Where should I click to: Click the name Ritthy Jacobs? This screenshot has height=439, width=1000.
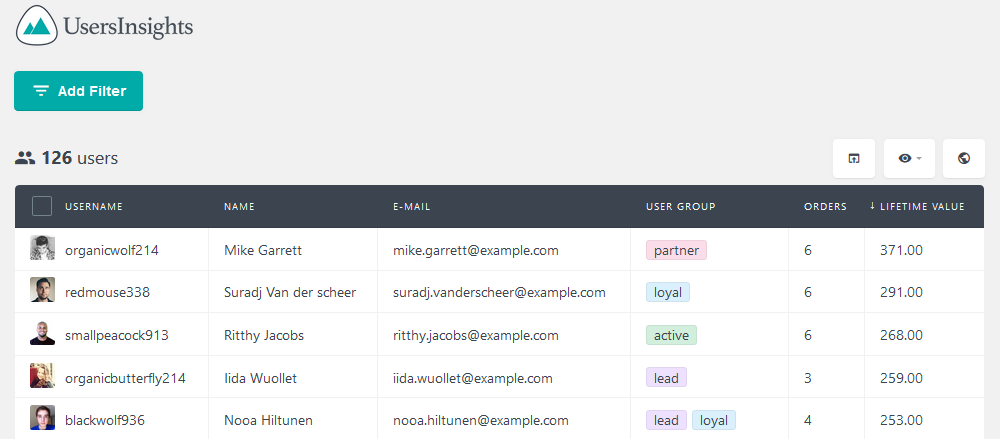(x=264, y=336)
